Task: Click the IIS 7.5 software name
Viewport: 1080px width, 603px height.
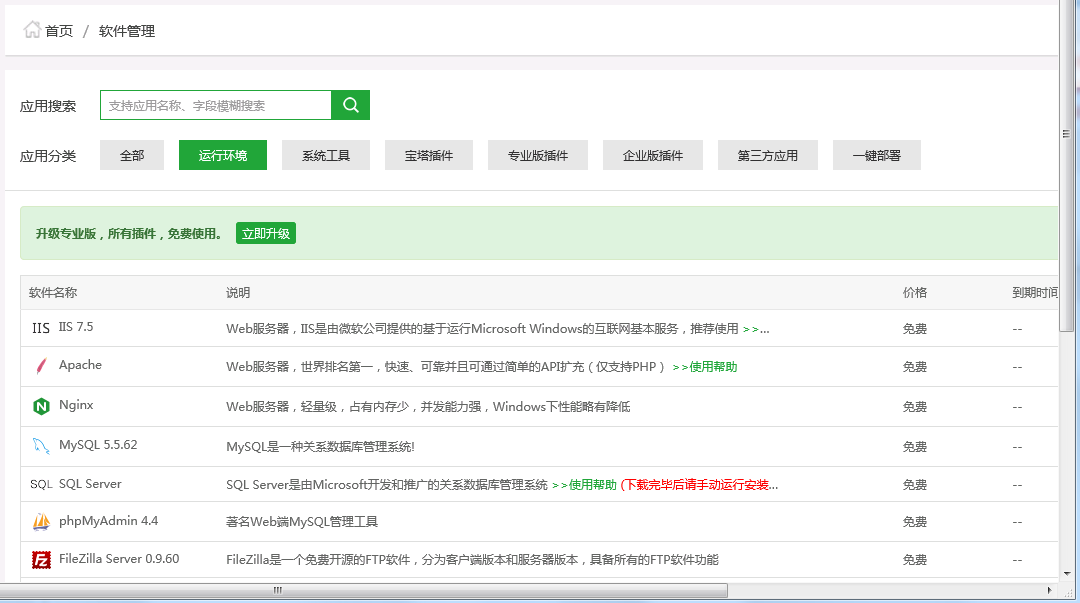Action: pos(76,327)
